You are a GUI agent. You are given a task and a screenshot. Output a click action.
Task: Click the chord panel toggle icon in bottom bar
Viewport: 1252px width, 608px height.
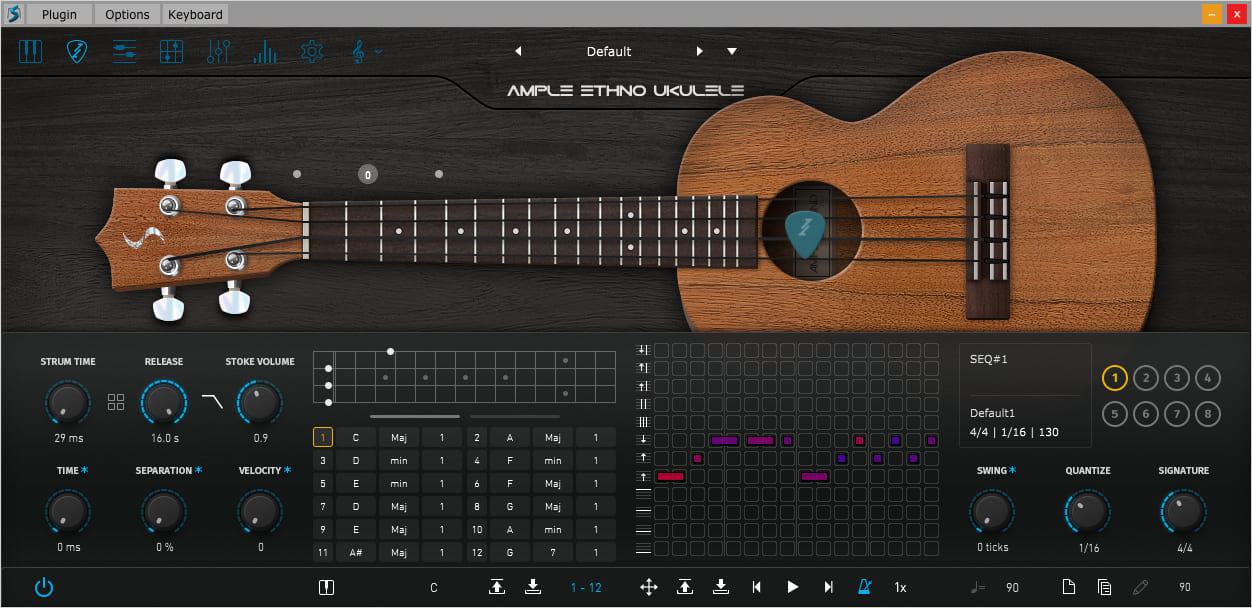point(326,587)
